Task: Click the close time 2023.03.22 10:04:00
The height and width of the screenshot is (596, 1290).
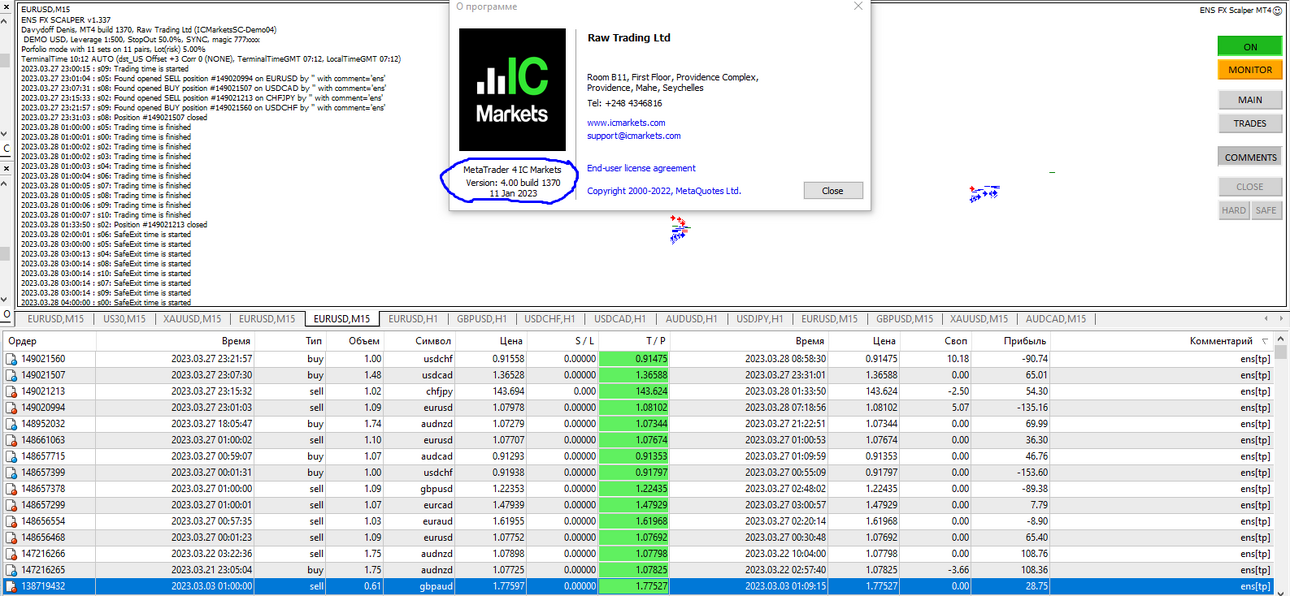Action: (783, 555)
